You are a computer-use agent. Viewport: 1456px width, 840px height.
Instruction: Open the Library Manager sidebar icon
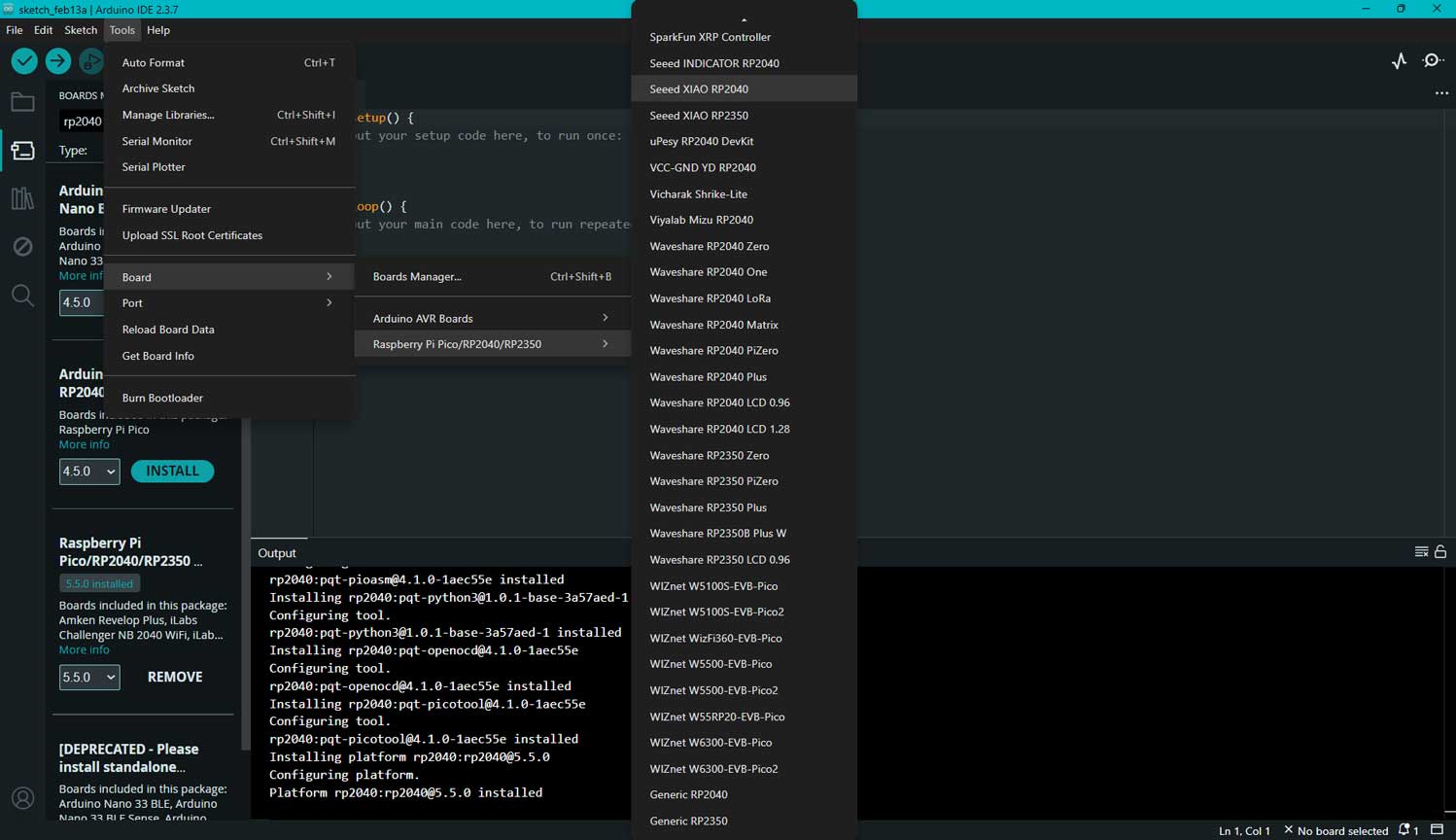(22, 198)
